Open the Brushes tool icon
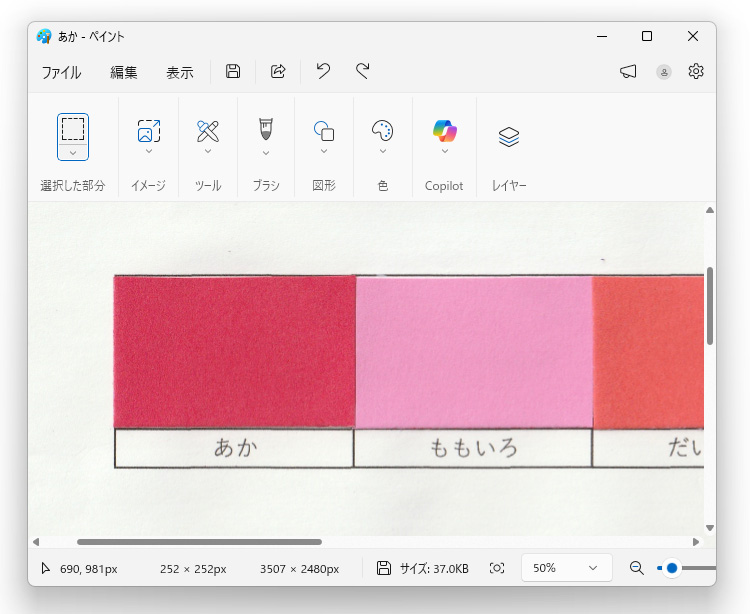The height and width of the screenshot is (614, 750). pyautogui.click(x=266, y=130)
